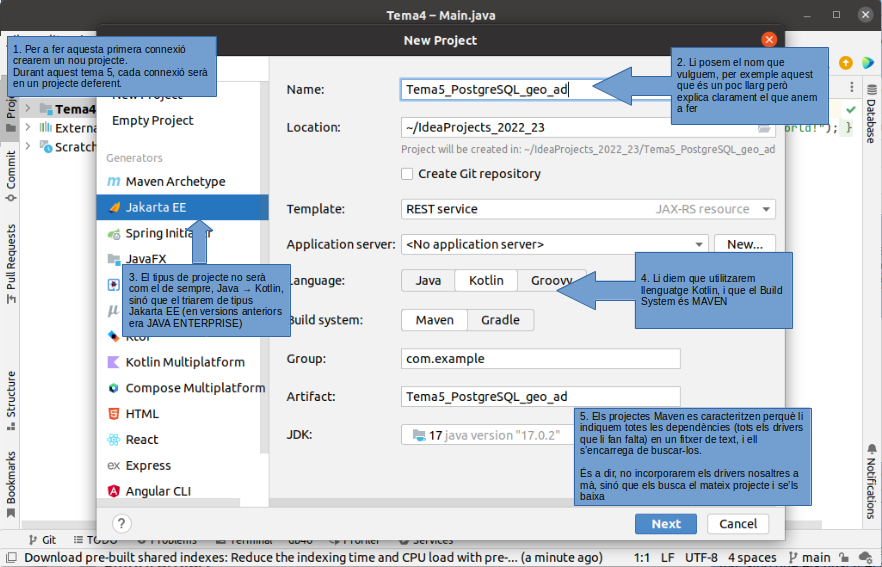
Task: Open the Bookmarks tool window tab
Action: pos(11,484)
